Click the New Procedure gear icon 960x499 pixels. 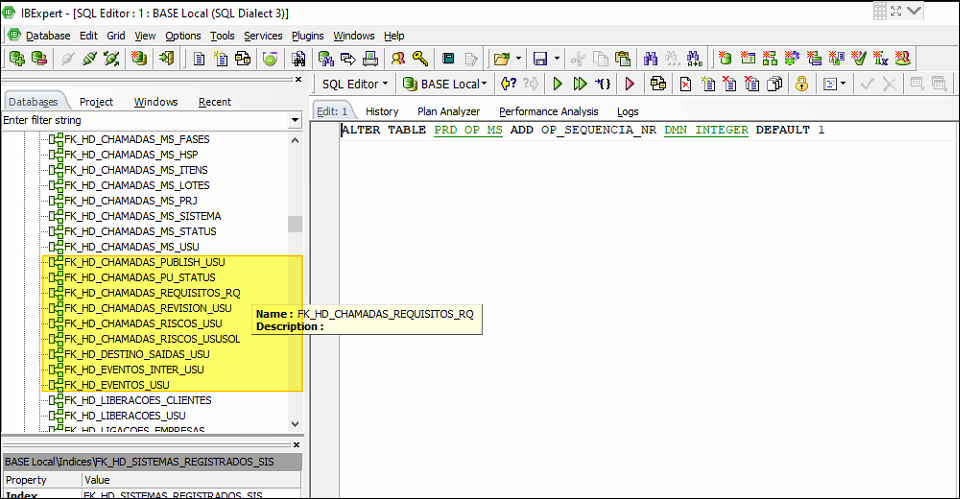(792, 59)
